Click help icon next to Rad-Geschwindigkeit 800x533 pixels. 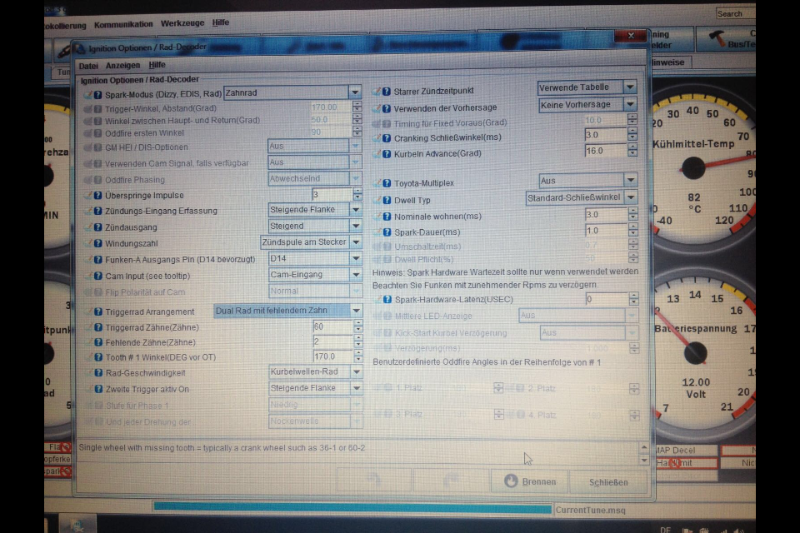[98, 372]
